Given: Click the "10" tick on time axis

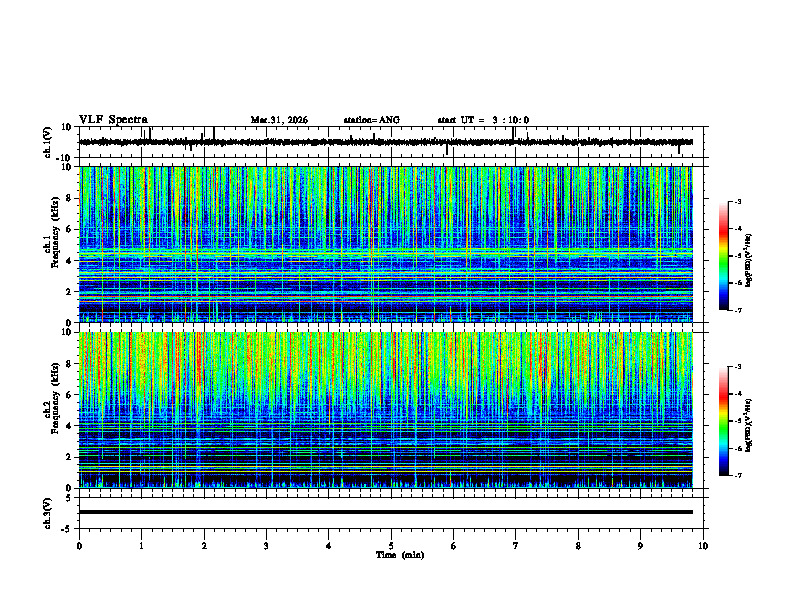Looking at the screenshot, I should [703, 546].
